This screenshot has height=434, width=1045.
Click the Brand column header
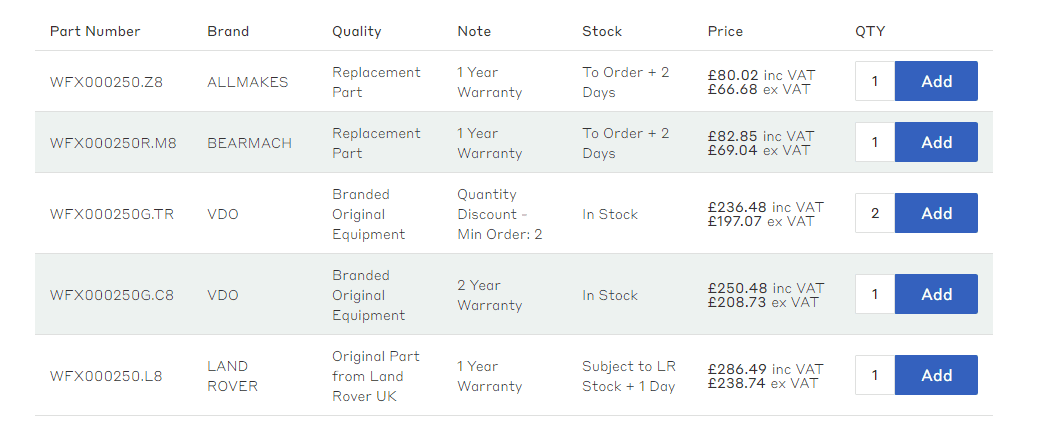point(228,31)
